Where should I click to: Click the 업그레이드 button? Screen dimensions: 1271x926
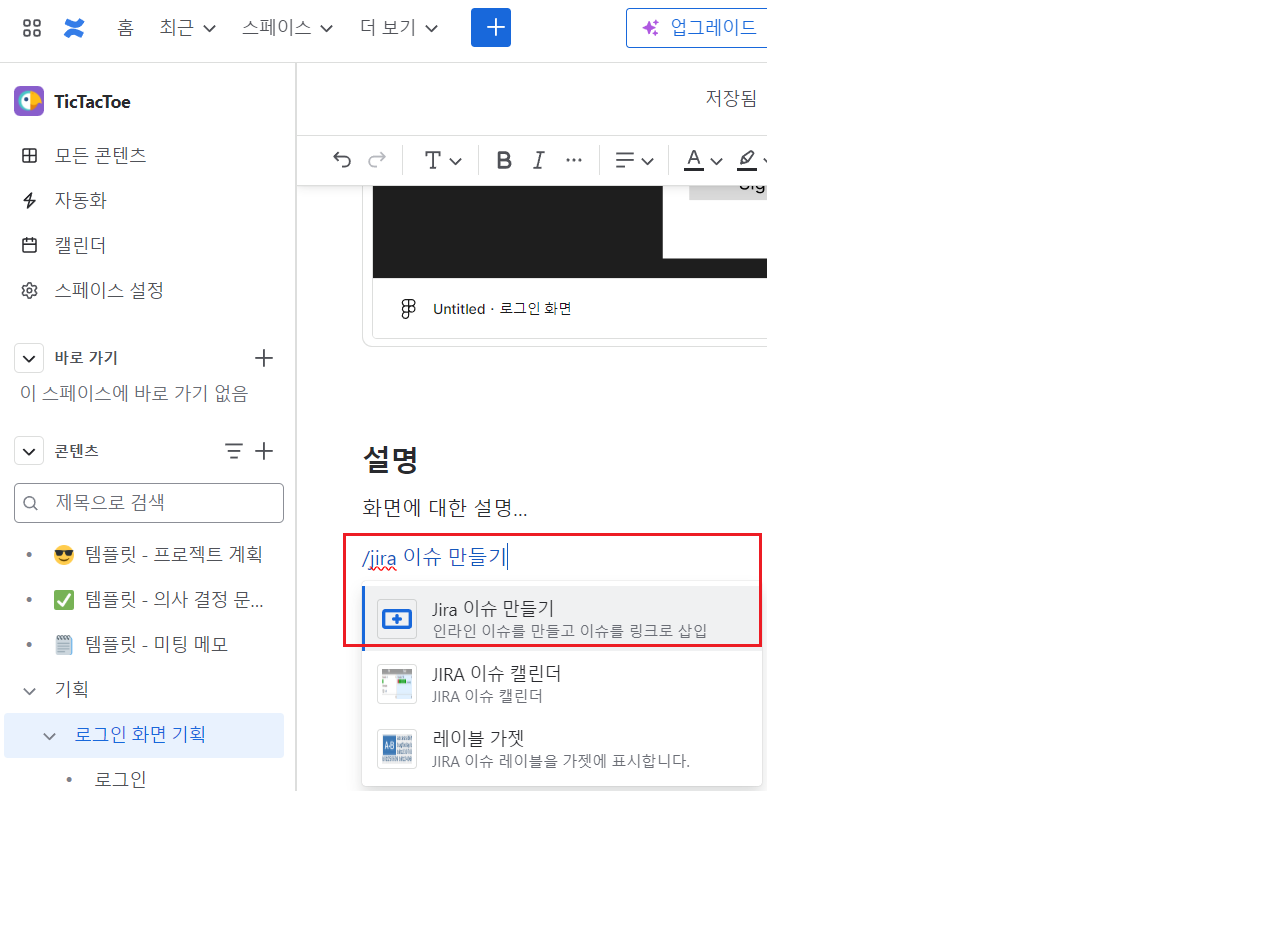point(697,28)
